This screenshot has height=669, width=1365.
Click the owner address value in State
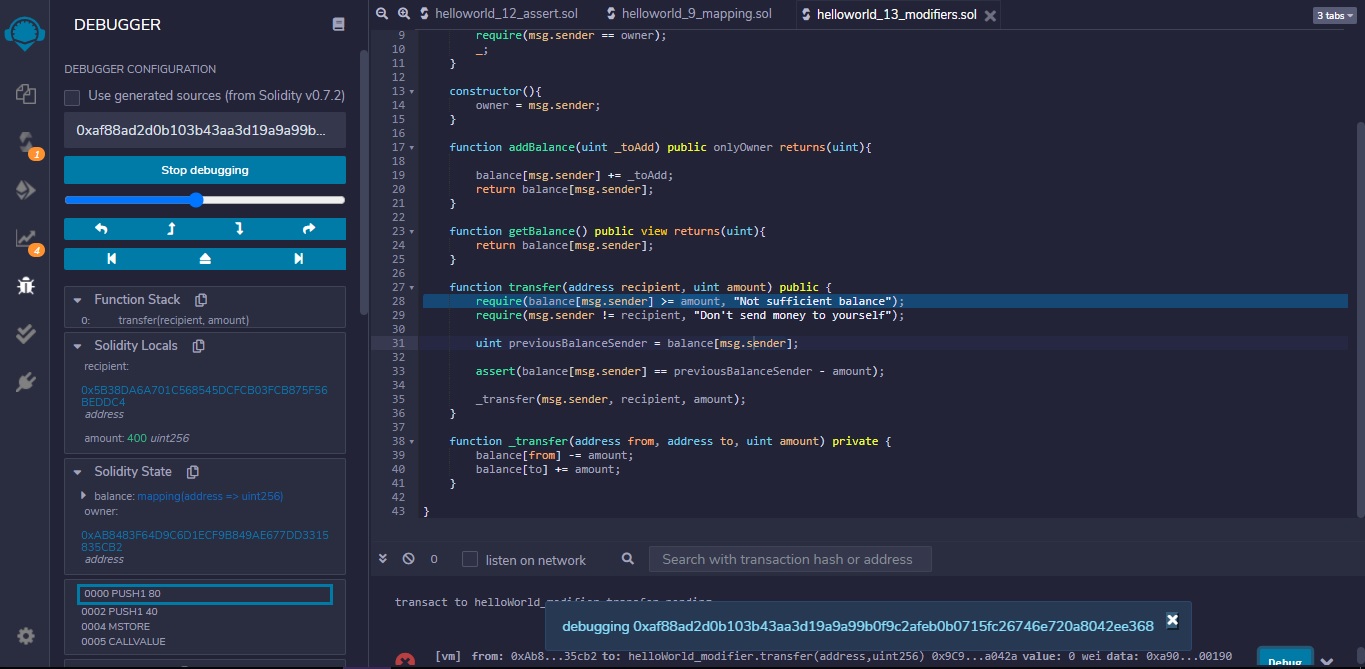(204, 541)
